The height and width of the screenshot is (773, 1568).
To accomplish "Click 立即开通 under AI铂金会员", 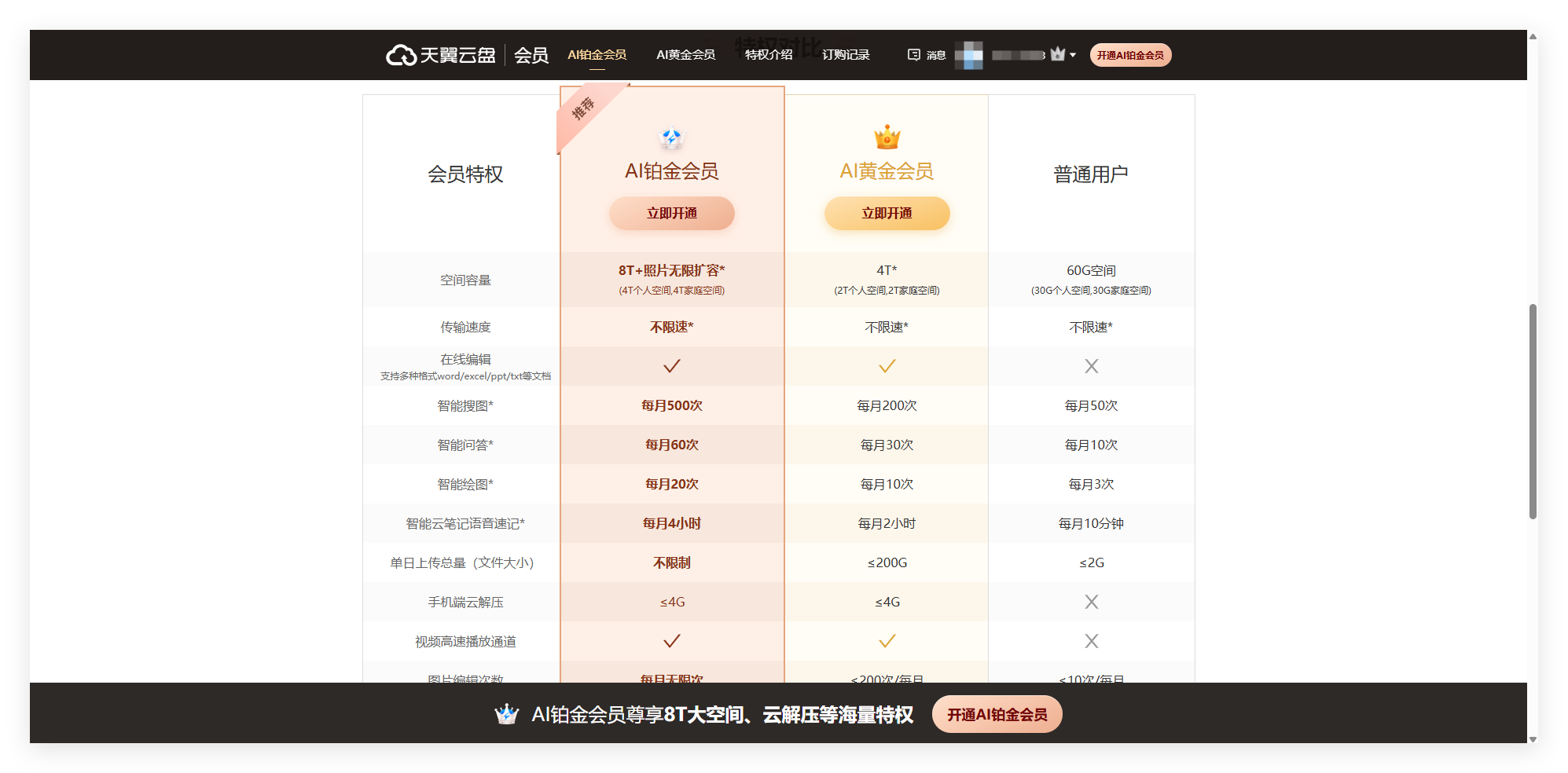I will 671,214.
